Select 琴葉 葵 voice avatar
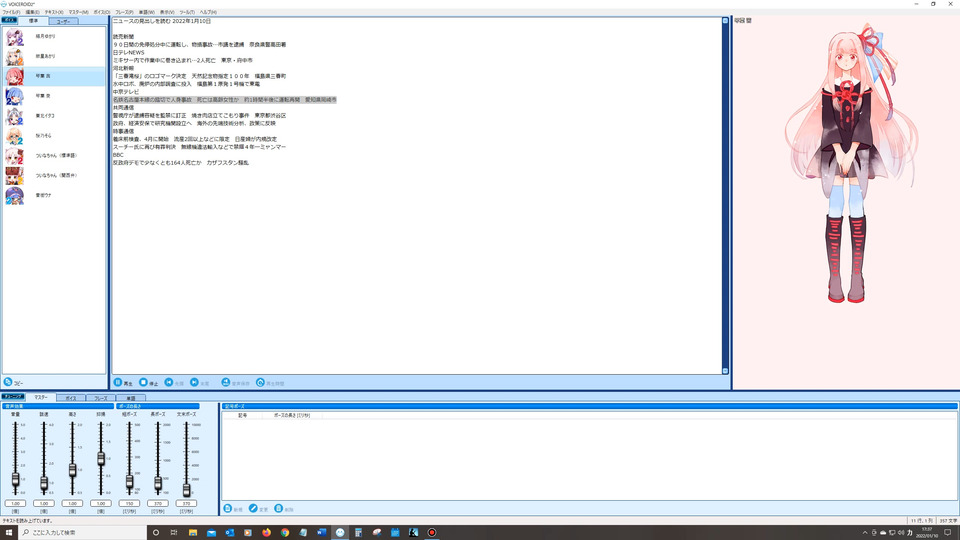Viewport: 960px width, 540px height. coord(15,96)
